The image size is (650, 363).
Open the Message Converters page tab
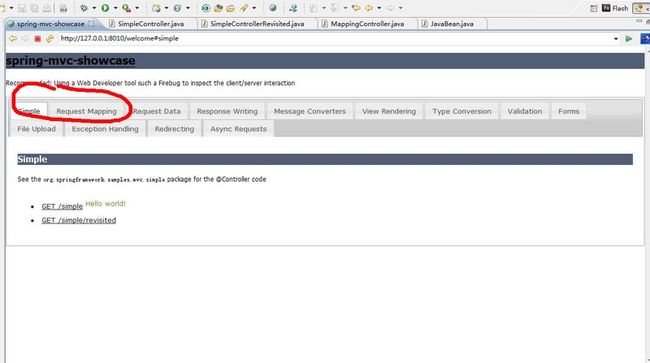click(x=310, y=111)
